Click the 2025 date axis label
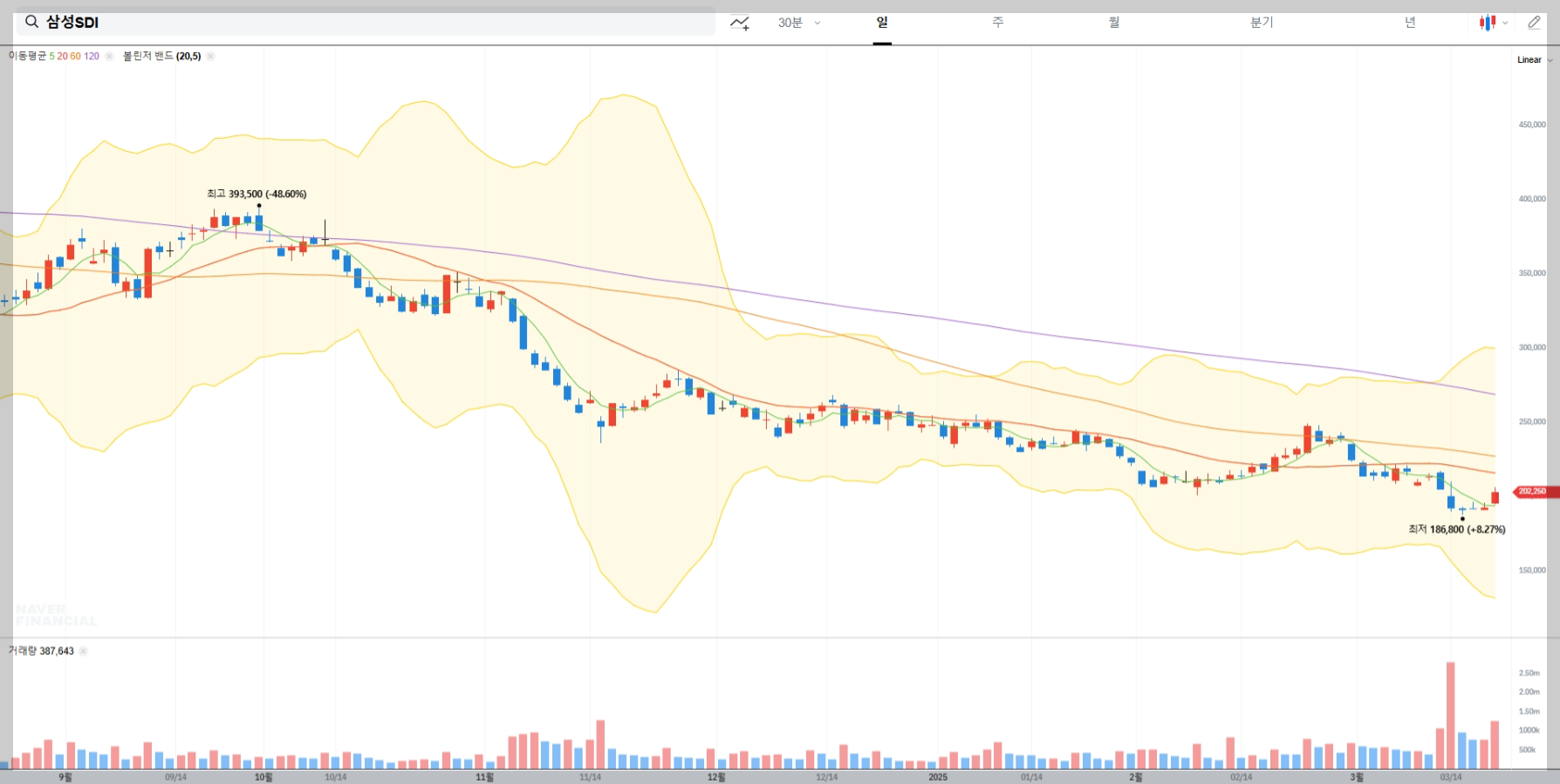Screen dimensions: 1560x784 [938, 777]
